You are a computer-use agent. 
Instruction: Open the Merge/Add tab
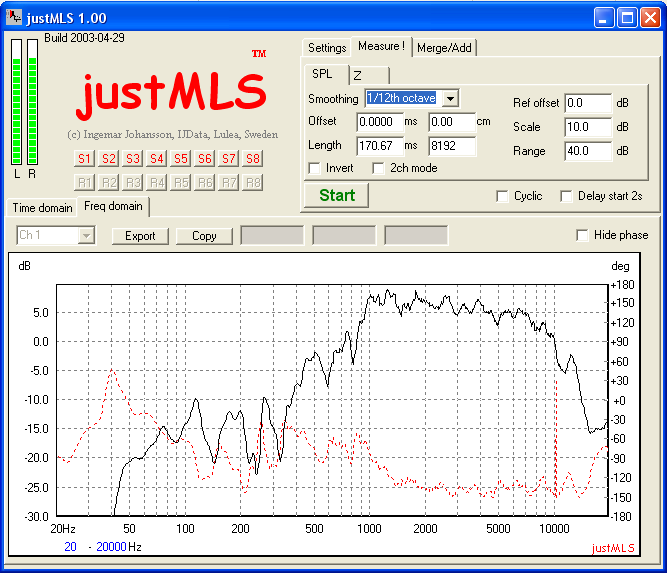(x=444, y=48)
